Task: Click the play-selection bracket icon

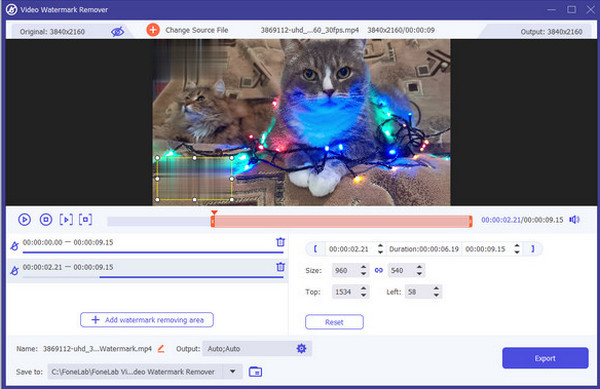Action: tap(66, 220)
